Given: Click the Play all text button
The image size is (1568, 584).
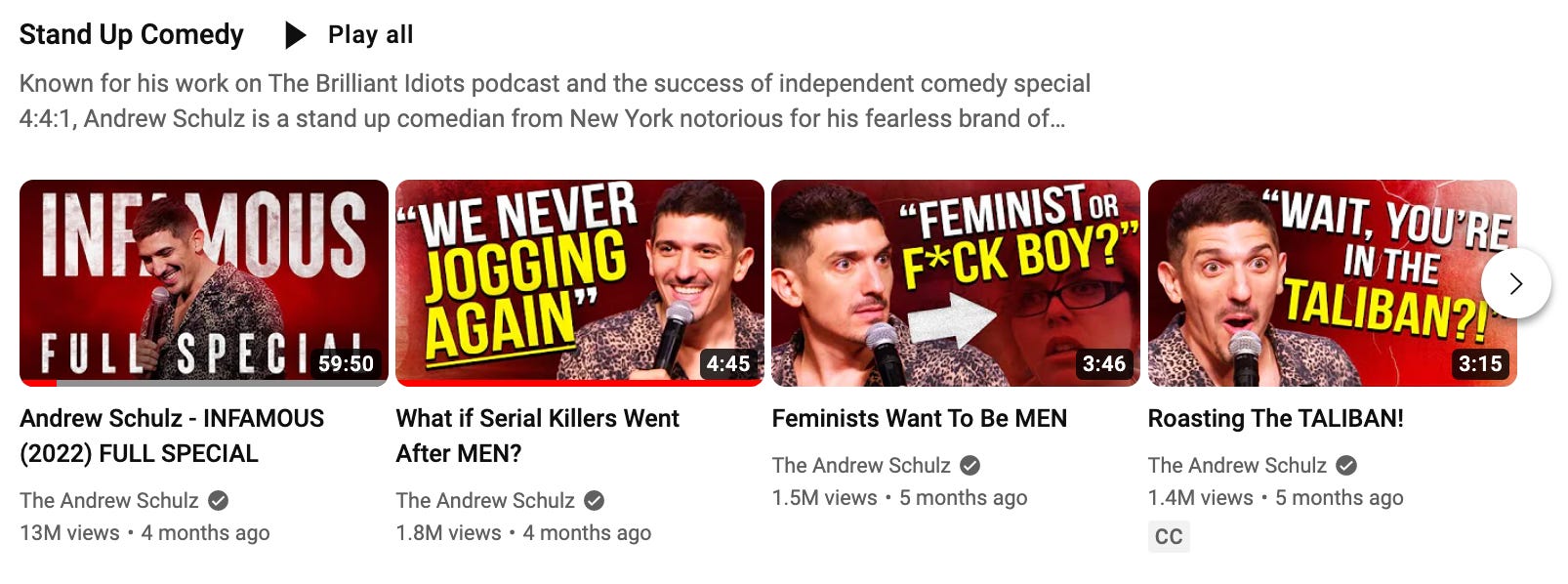Looking at the screenshot, I should (x=370, y=35).
